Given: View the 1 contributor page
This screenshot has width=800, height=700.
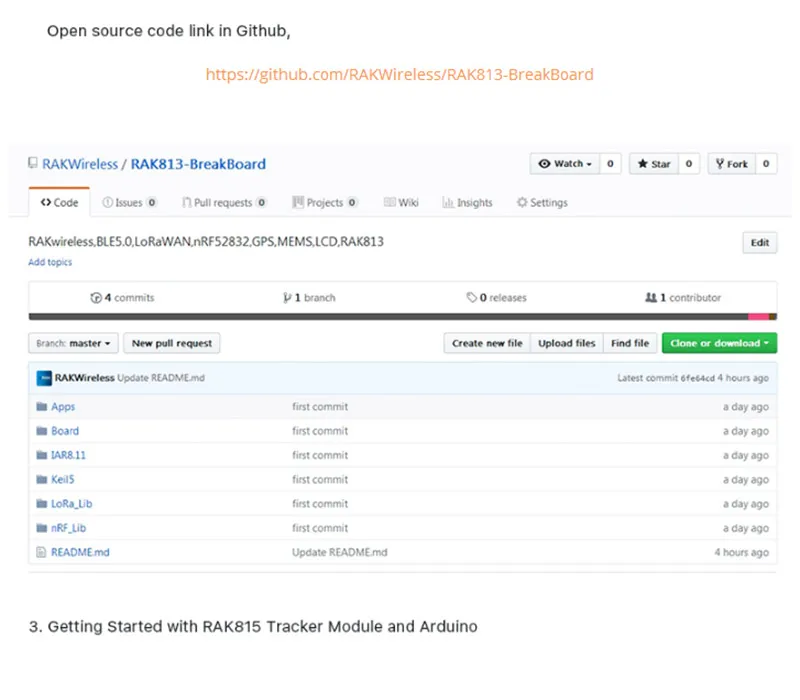Looking at the screenshot, I should (x=683, y=297).
